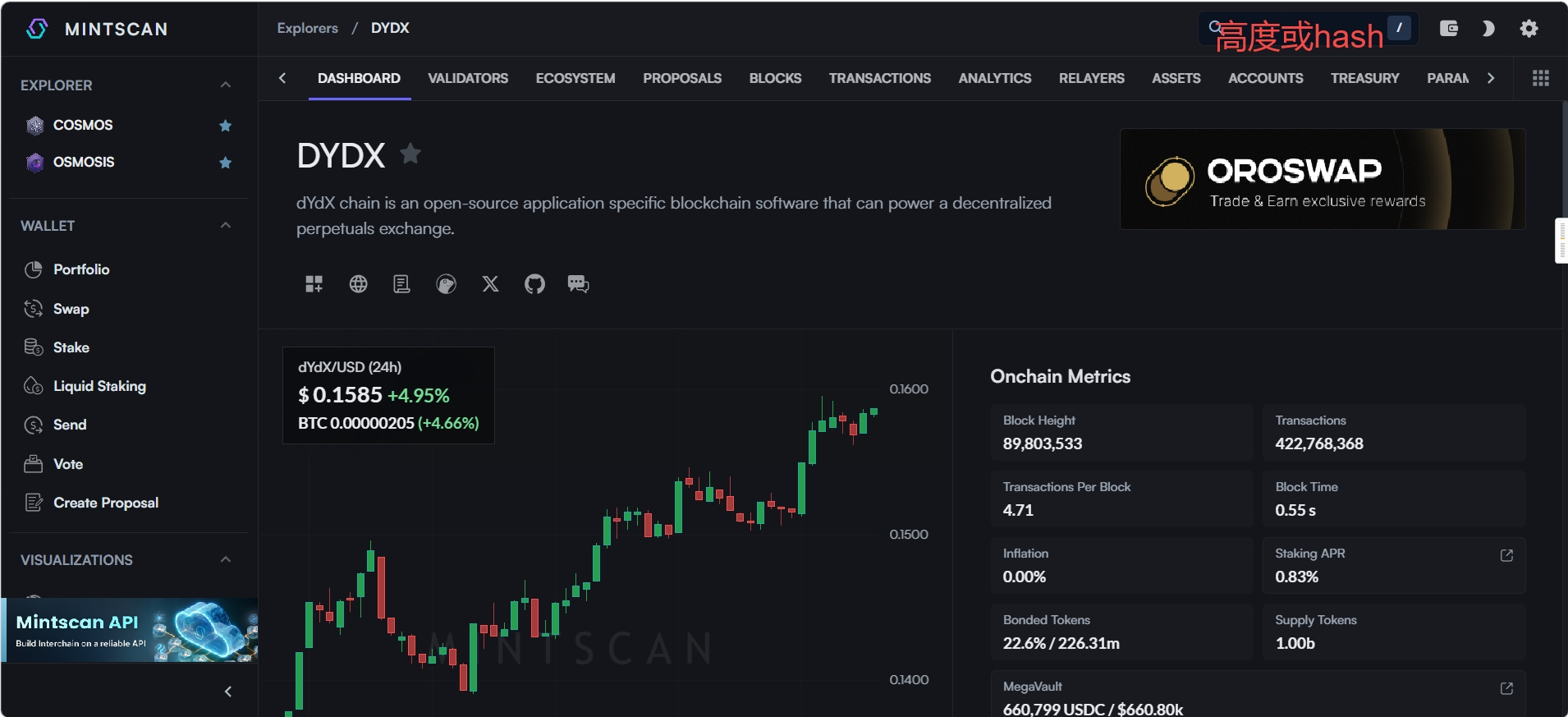Switch to the Ecosystem tab
This screenshot has height=717, width=1568.
pos(575,78)
